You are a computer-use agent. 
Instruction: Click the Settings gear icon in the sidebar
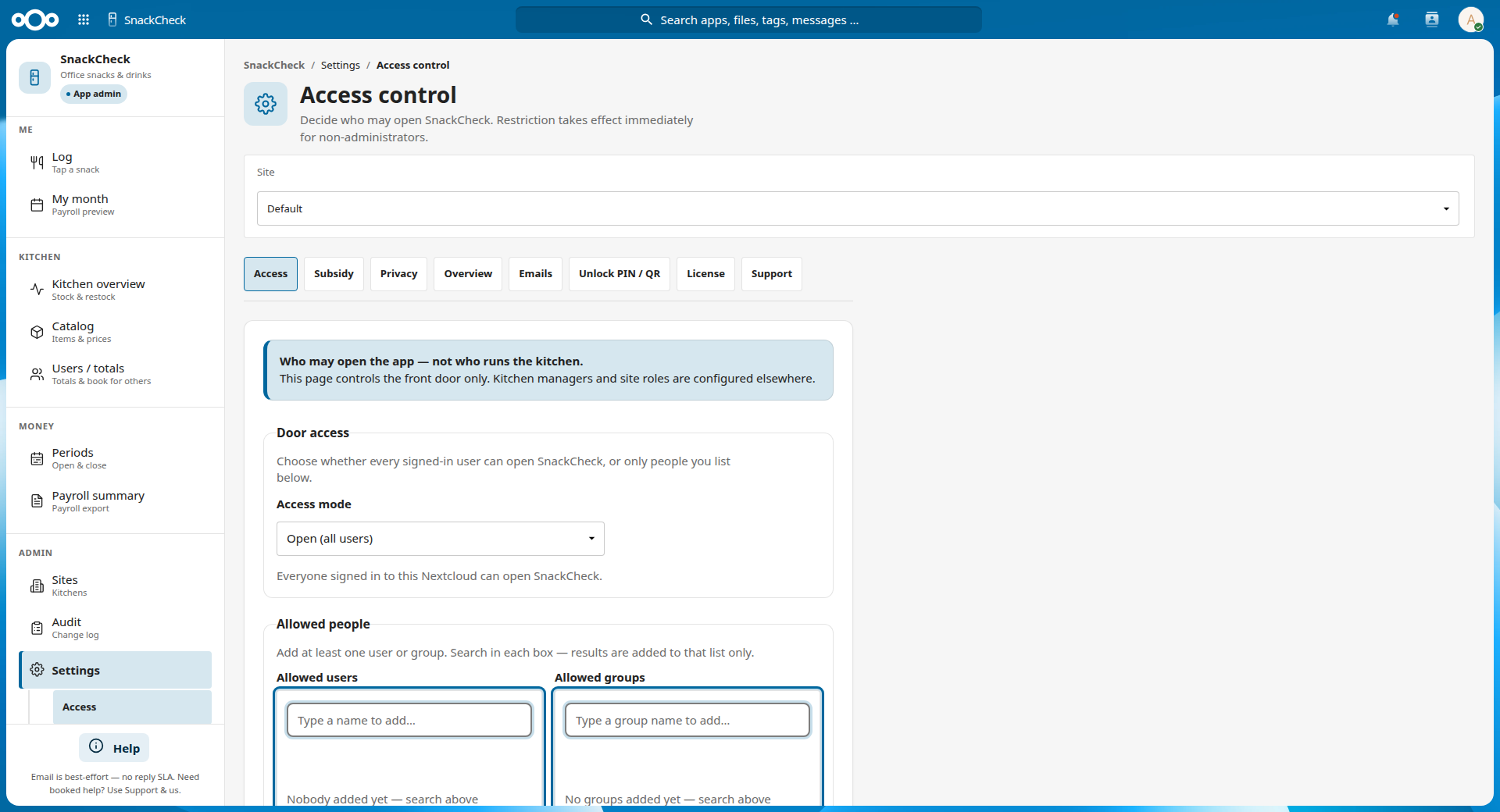[x=37, y=670]
